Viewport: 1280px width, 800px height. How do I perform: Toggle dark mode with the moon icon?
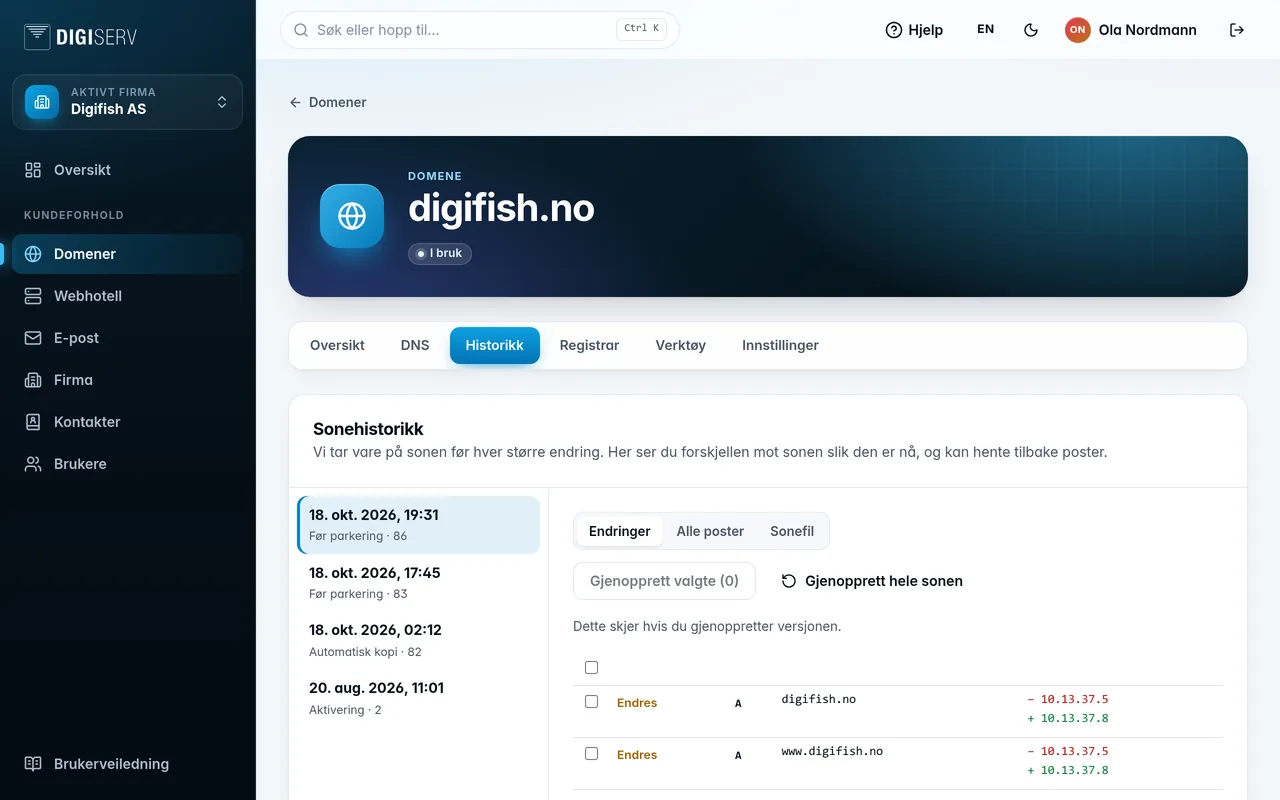[x=1031, y=30]
